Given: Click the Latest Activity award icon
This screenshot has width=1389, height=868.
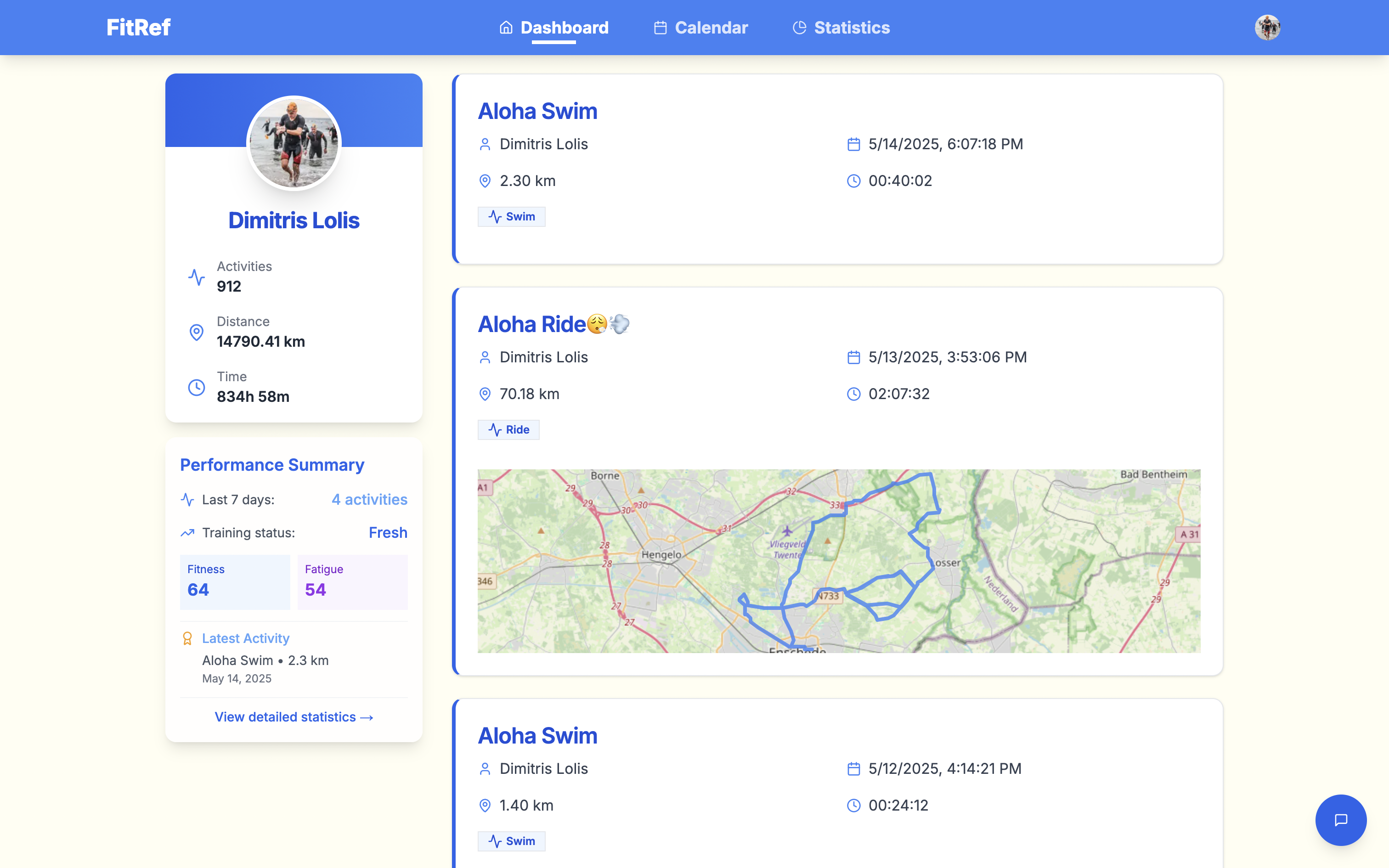Looking at the screenshot, I should coord(187,638).
